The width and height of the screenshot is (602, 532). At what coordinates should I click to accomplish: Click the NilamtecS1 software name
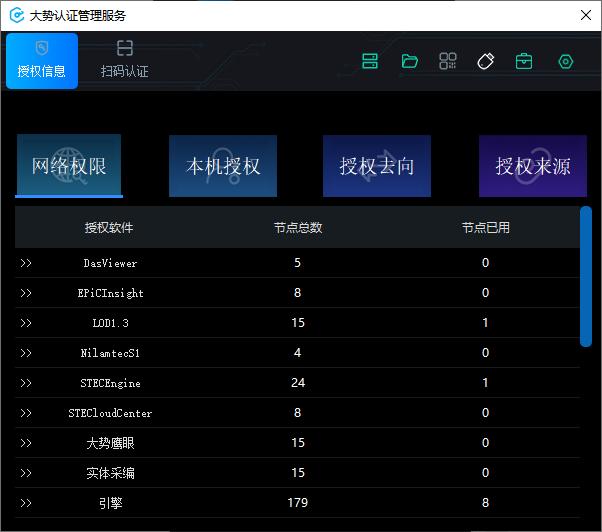pyautogui.click(x=110, y=353)
